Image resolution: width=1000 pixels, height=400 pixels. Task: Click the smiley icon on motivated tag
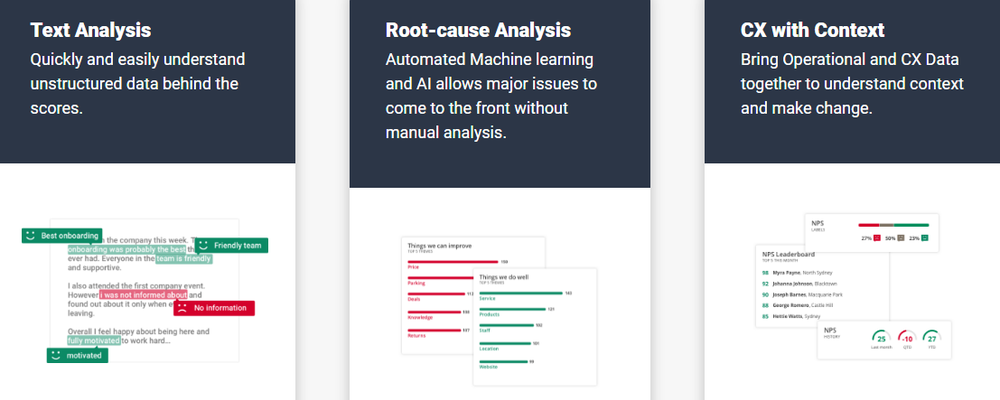[x=55, y=355]
